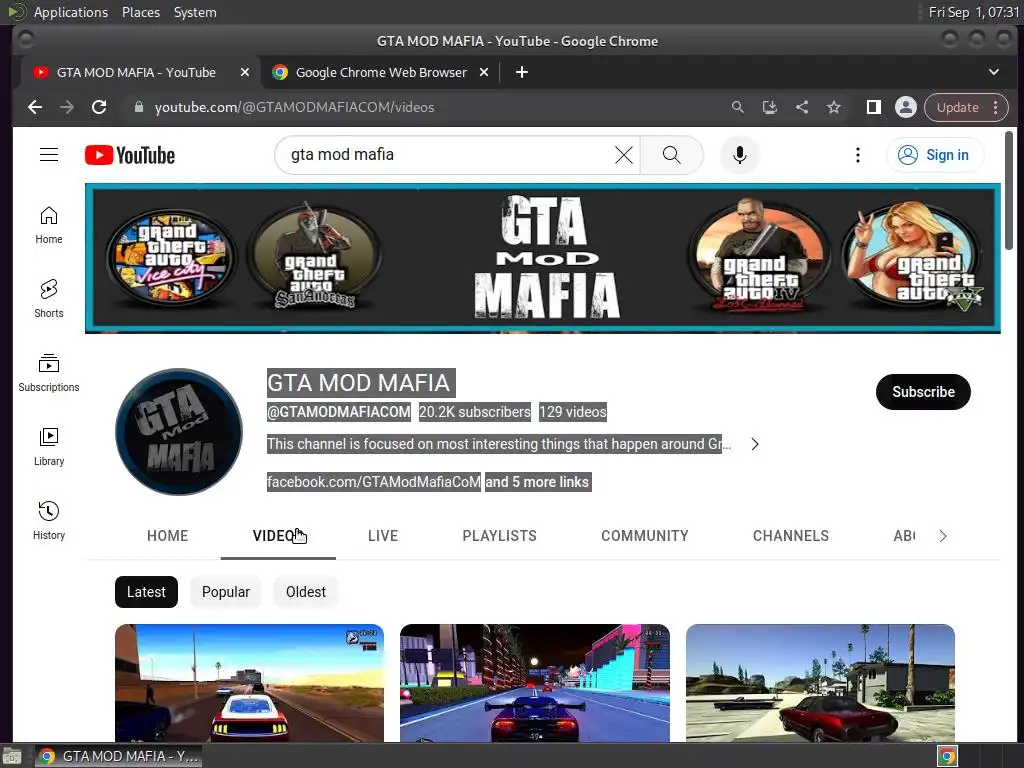Close the GTA MOD MAFIA - YouTube tab
Screen dimensions: 1024x768
pos(245,72)
